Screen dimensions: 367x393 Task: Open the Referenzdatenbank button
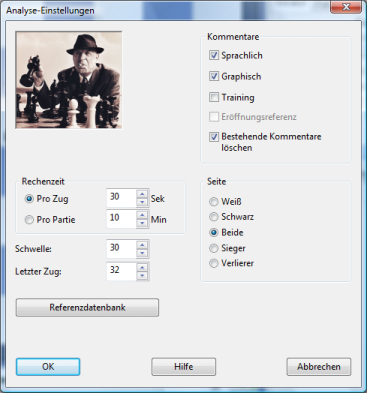(x=87, y=307)
